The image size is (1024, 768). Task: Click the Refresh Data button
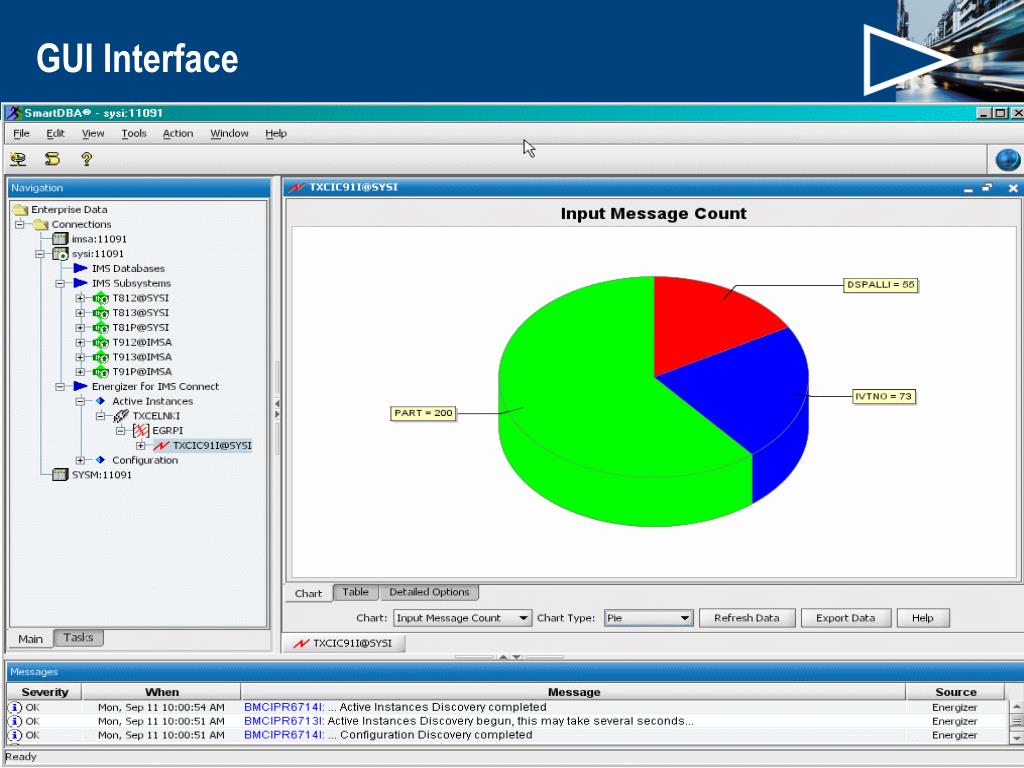[x=747, y=618]
